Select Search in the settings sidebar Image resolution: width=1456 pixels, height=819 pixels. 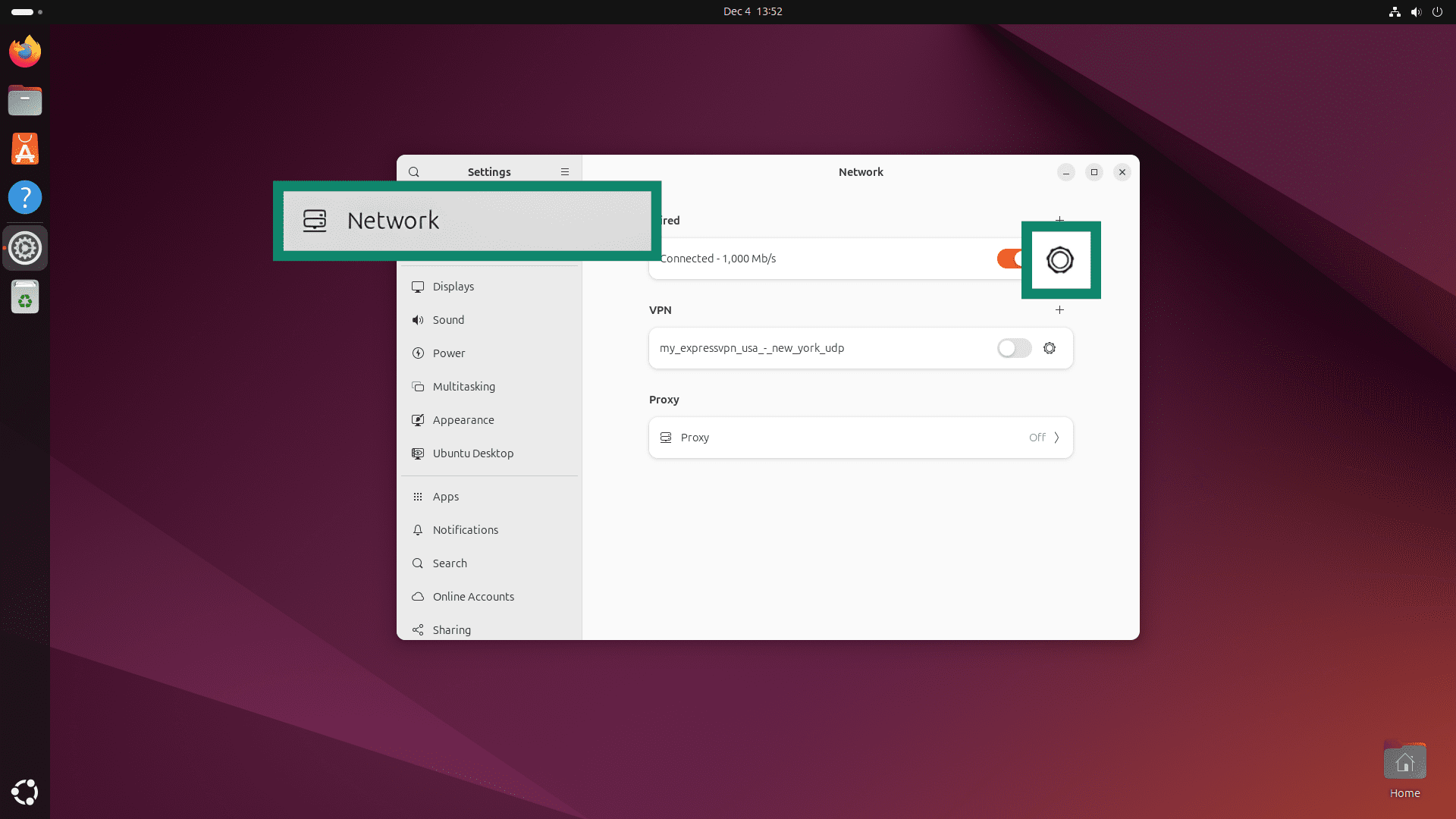(x=489, y=563)
